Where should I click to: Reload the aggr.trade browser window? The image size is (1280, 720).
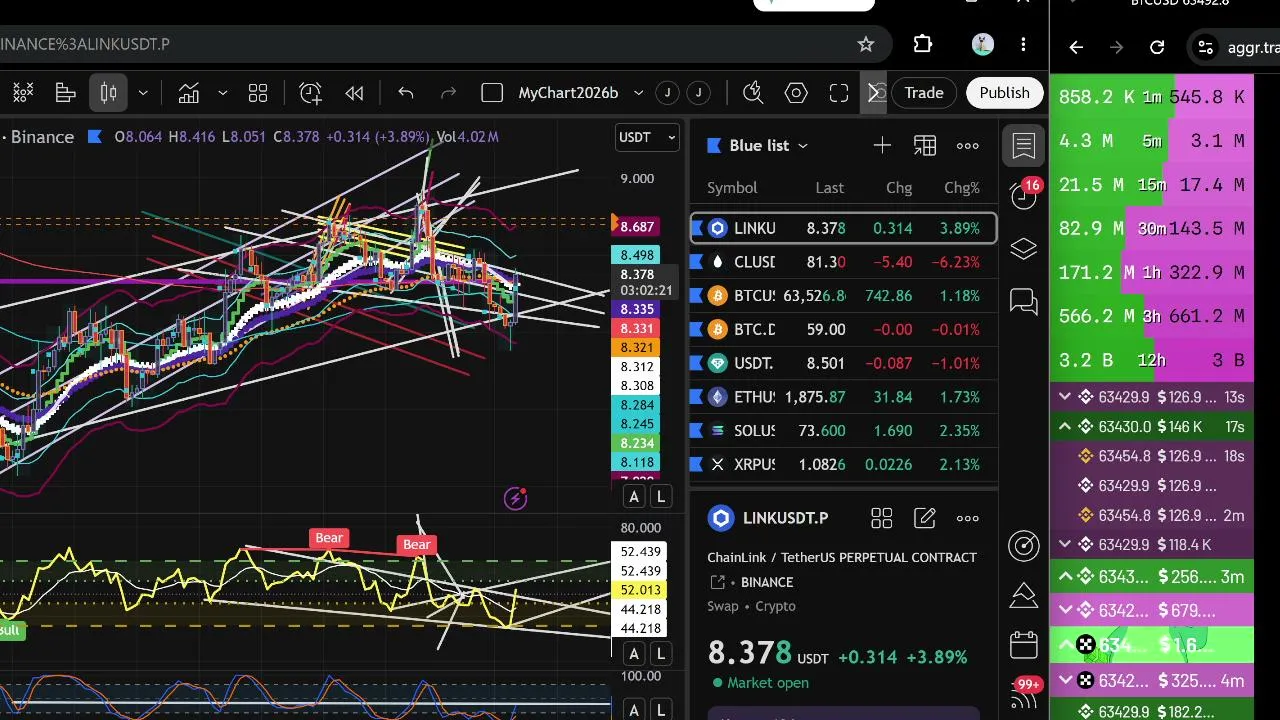[x=1157, y=47]
